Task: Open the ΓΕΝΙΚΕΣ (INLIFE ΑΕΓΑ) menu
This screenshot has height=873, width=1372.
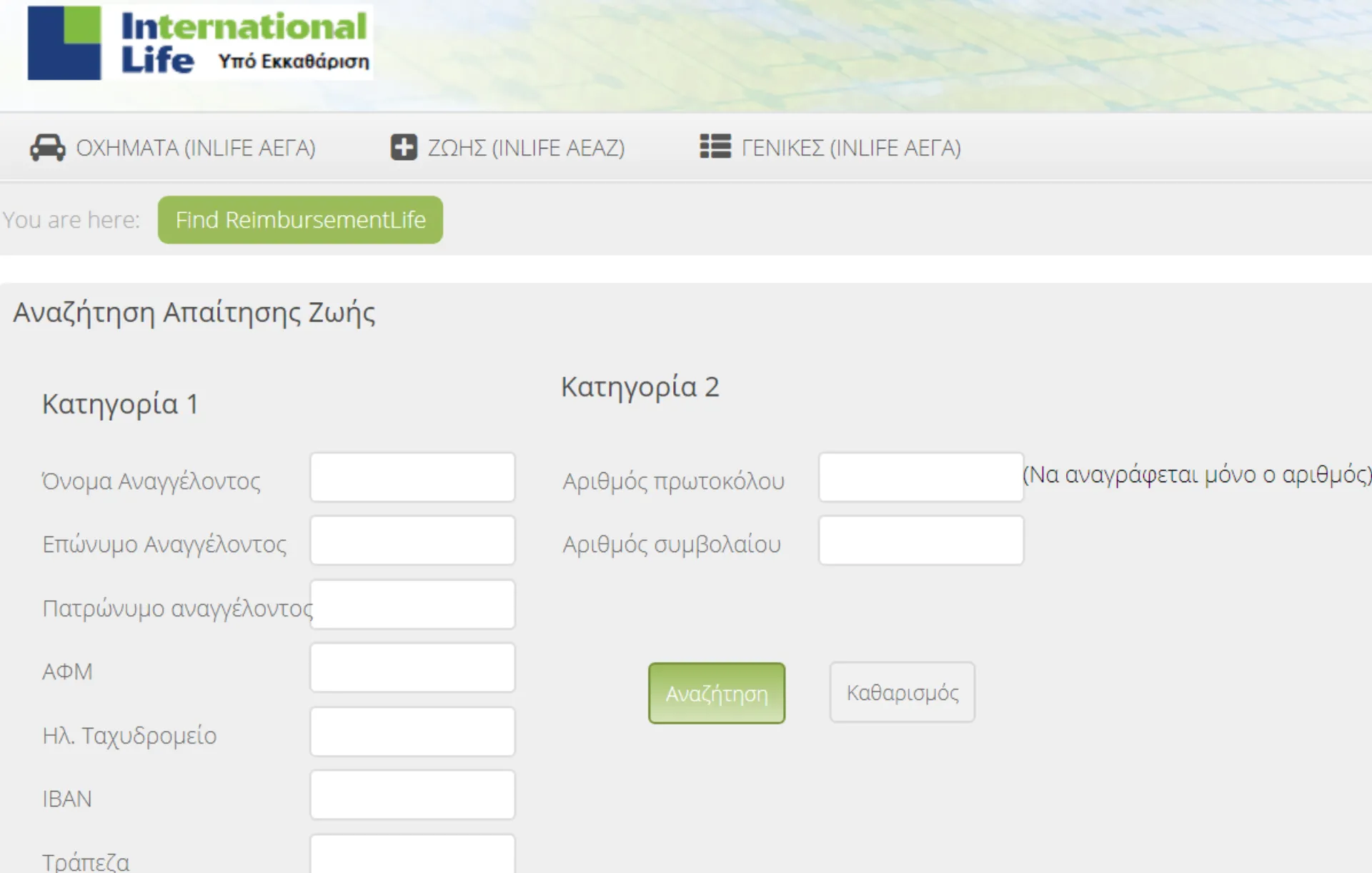Action: pos(850,148)
